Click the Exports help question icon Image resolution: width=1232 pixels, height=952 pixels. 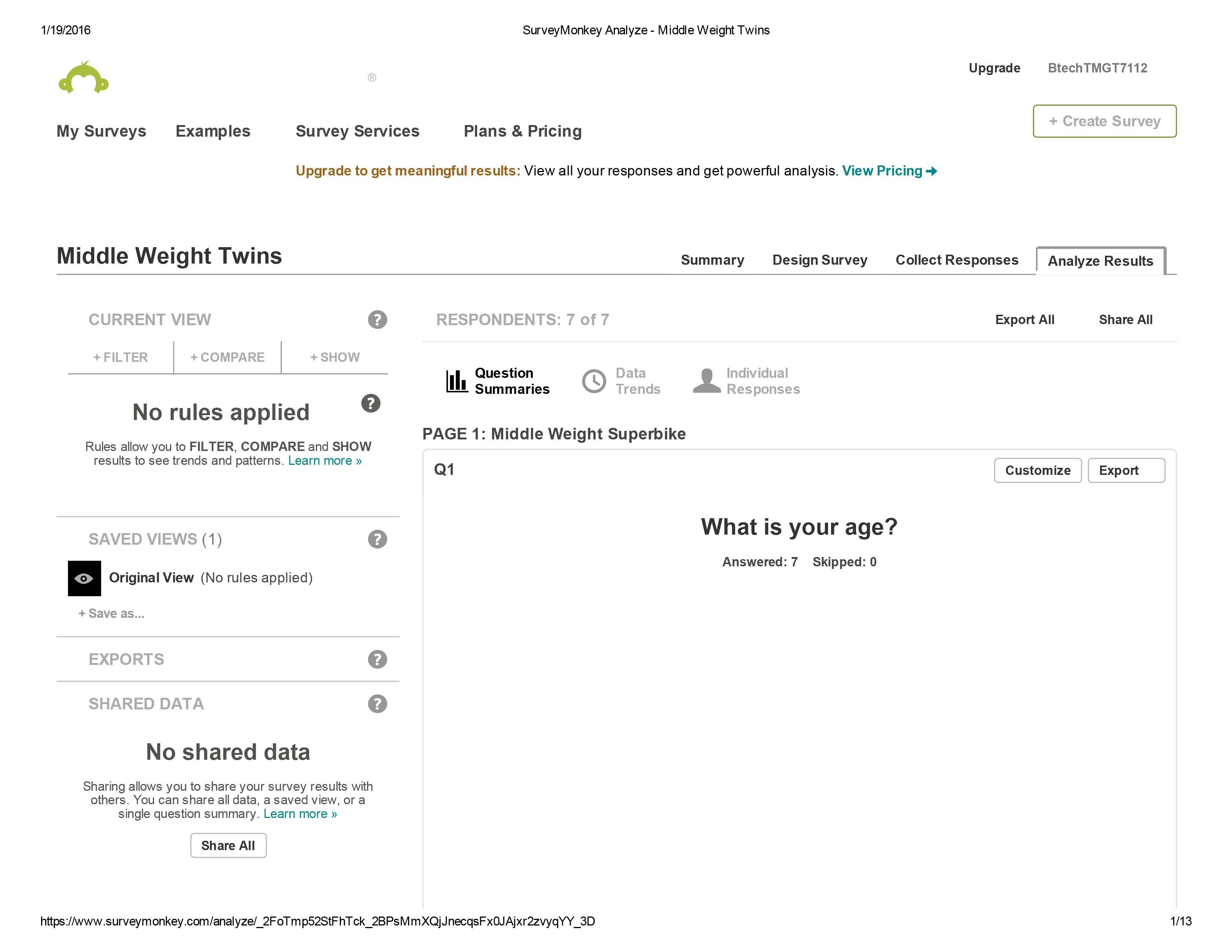tap(377, 659)
